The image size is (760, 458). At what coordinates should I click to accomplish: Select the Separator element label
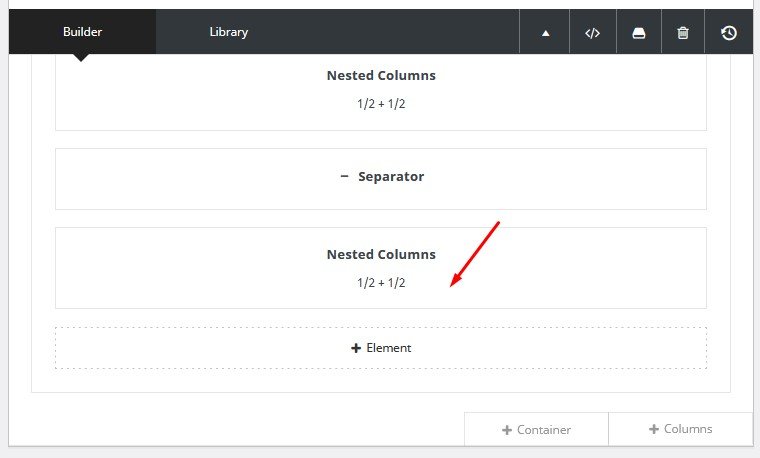391,177
